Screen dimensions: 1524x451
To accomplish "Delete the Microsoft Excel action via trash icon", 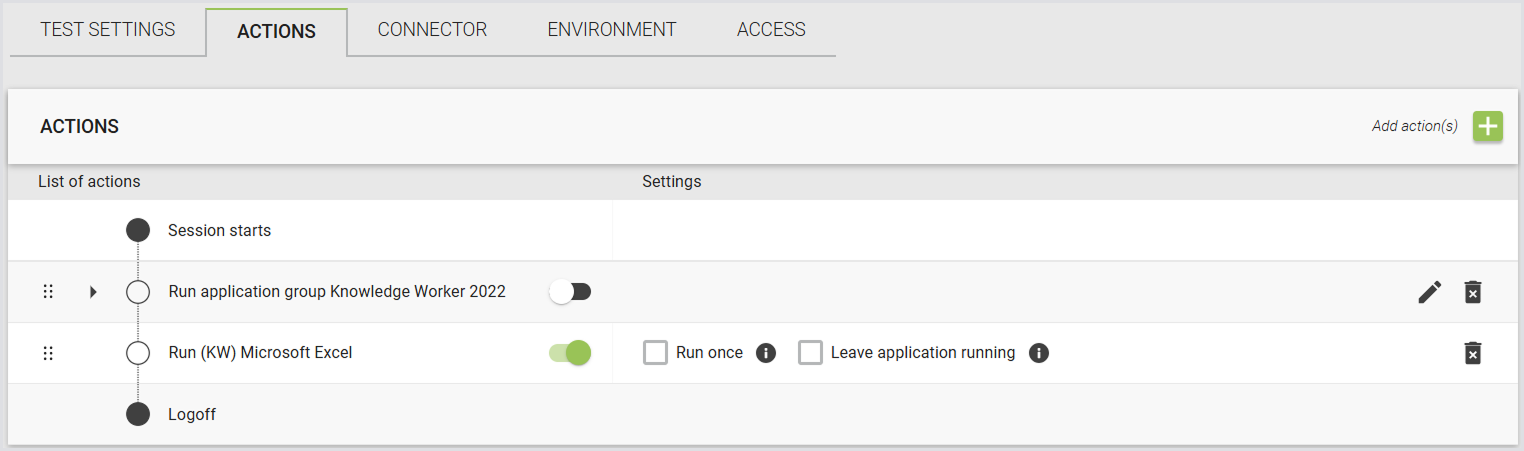I will [1473, 353].
